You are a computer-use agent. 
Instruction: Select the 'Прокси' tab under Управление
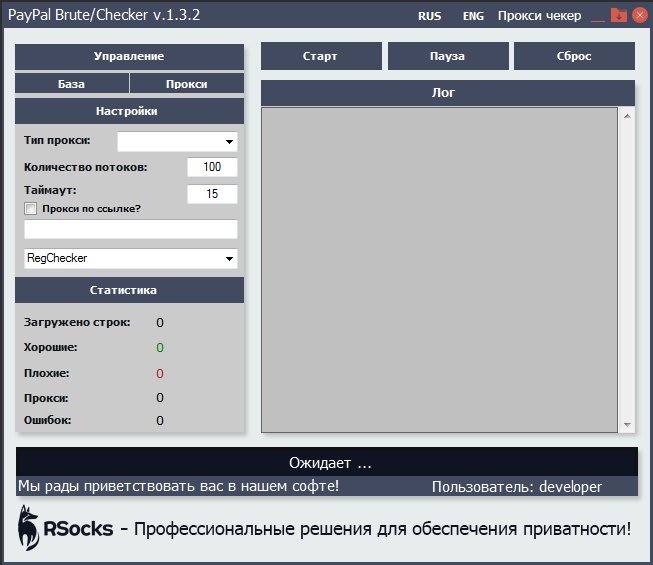(x=187, y=84)
